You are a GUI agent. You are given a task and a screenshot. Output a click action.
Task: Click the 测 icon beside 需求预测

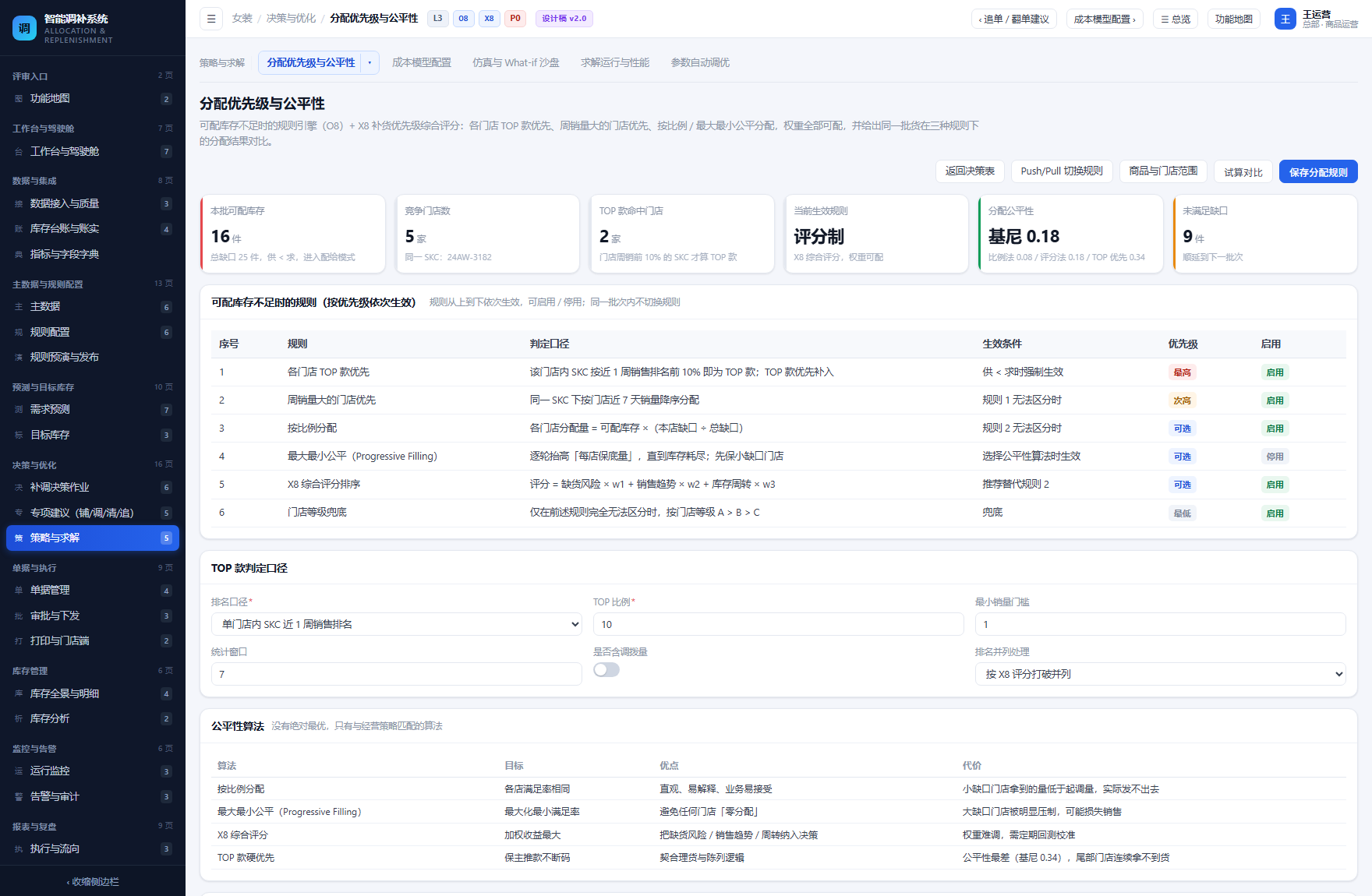point(19,410)
